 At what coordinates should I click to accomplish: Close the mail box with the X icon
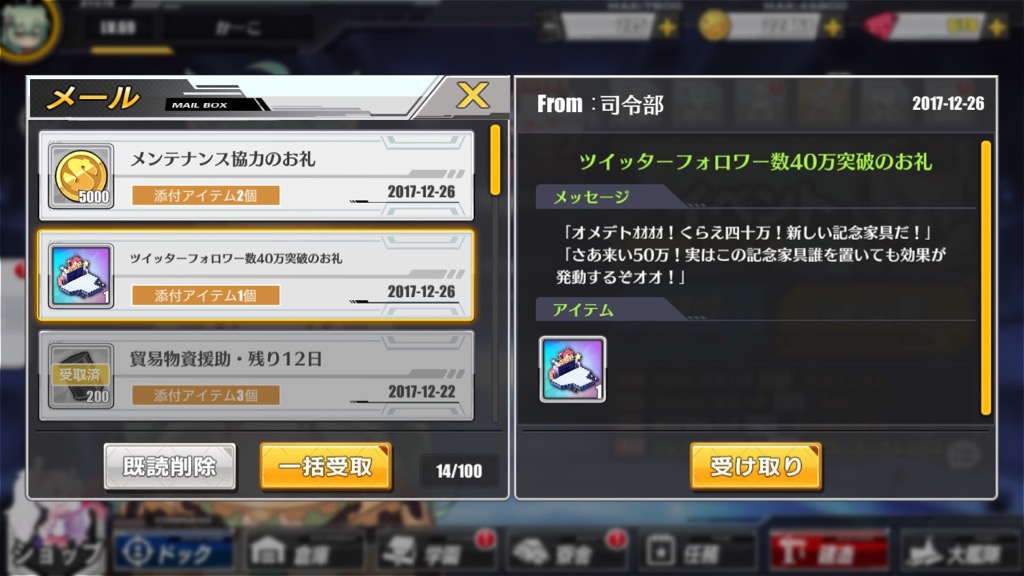coord(473,96)
